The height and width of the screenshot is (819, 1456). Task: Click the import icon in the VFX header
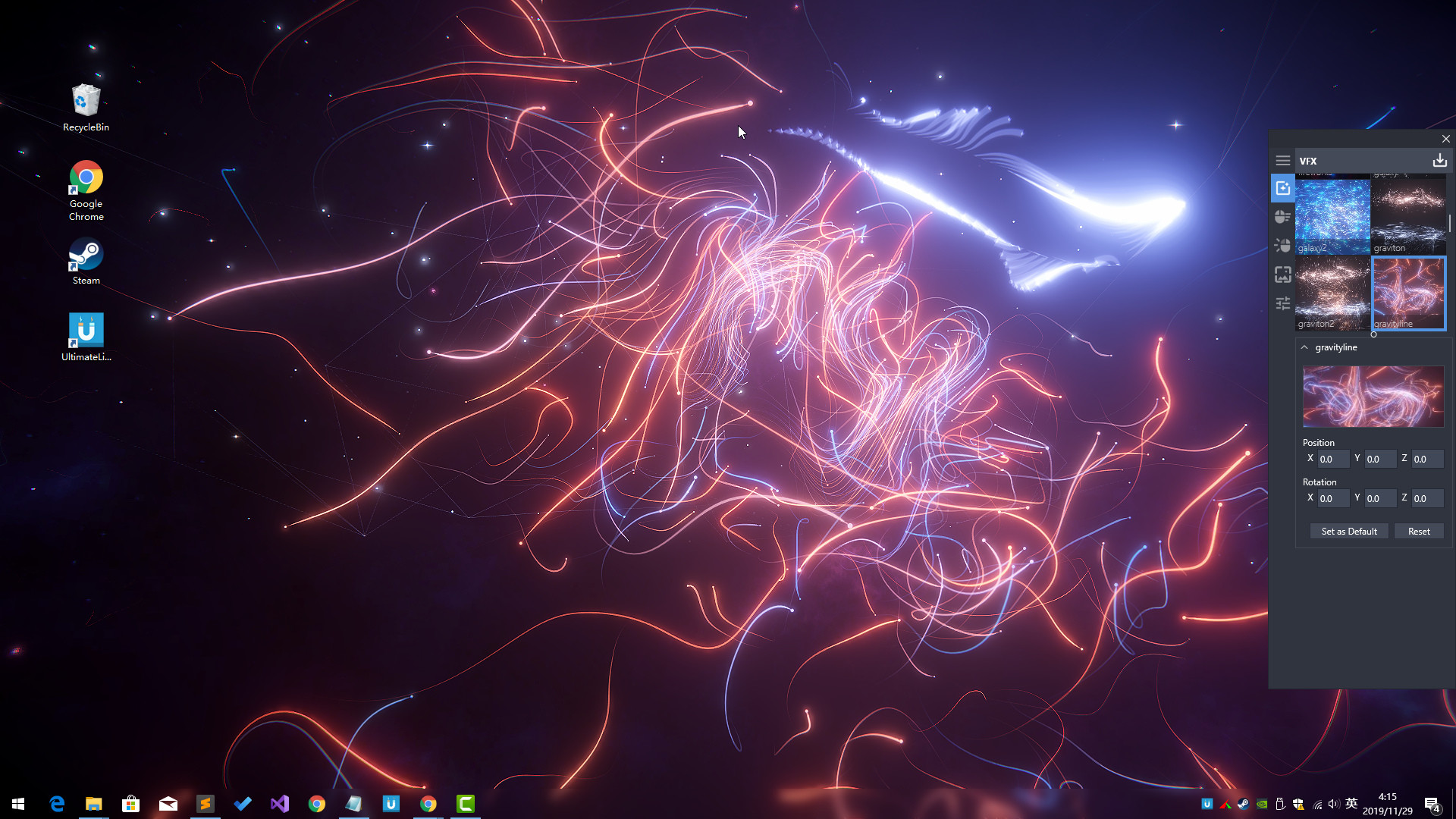click(x=1439, y=160)
